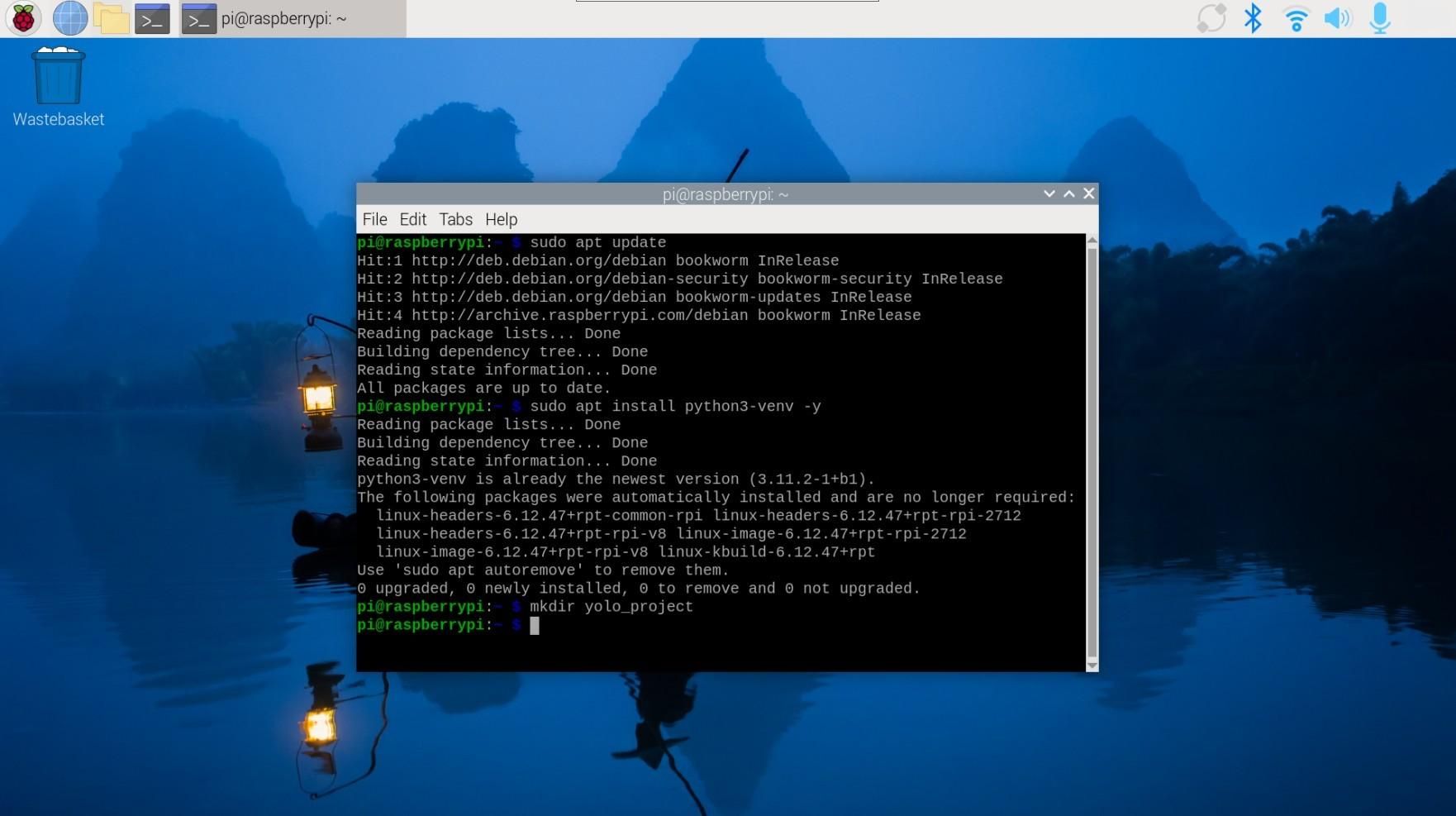Click the 'sudo apt update' command text
This screenshot has width=1456, height=816.
(597, 242)
